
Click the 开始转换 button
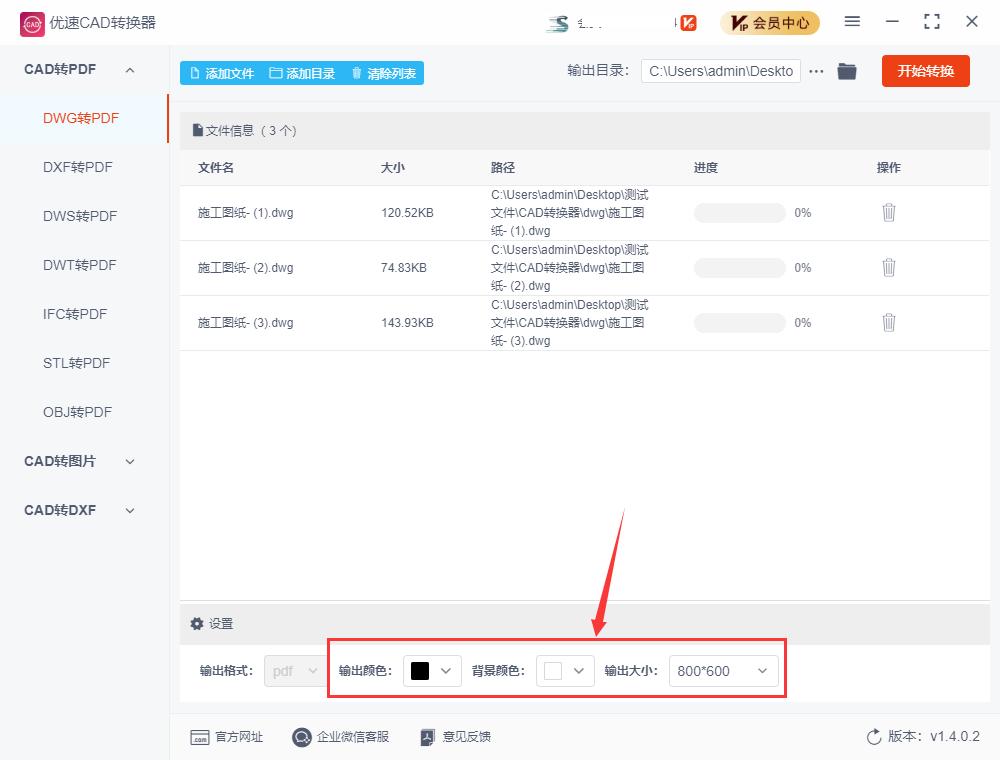(925, 71)
